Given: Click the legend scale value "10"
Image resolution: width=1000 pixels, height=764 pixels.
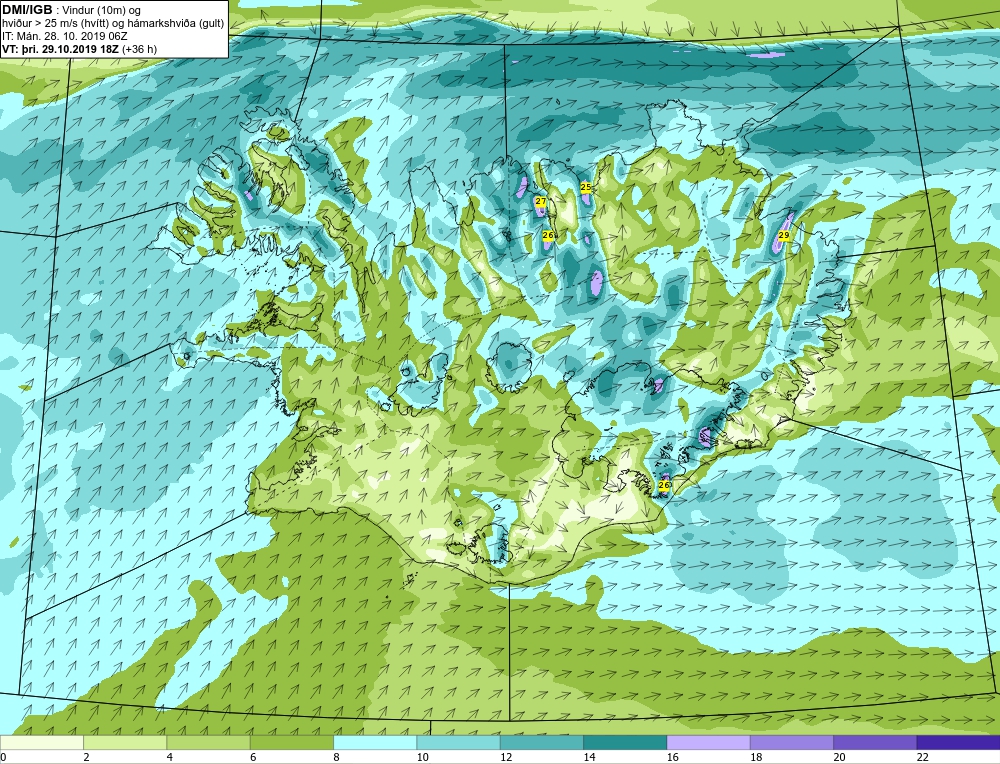Looking at the screenshot, I should point(422,757).
